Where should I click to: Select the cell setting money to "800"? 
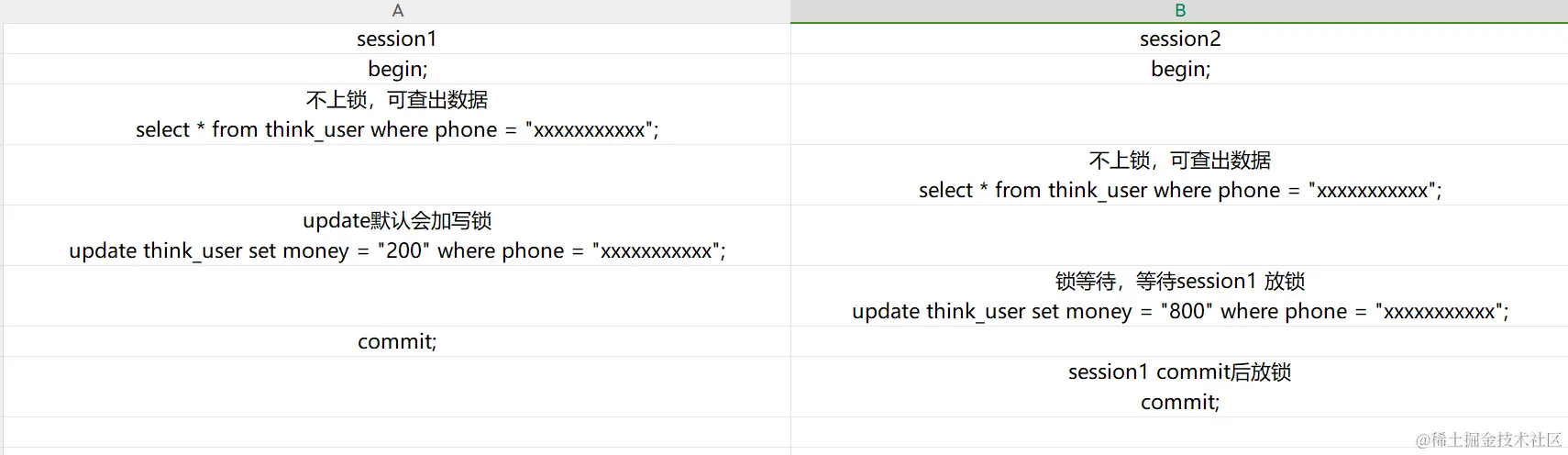[1179, 296]
